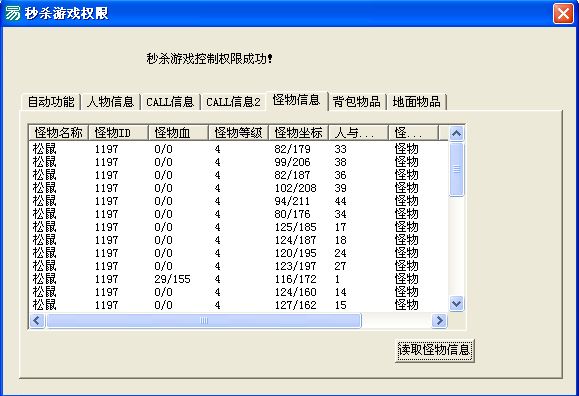This screenshot has height=396, width=579.
Task: Select the CALL信息 tab
Action: (170, 102)
